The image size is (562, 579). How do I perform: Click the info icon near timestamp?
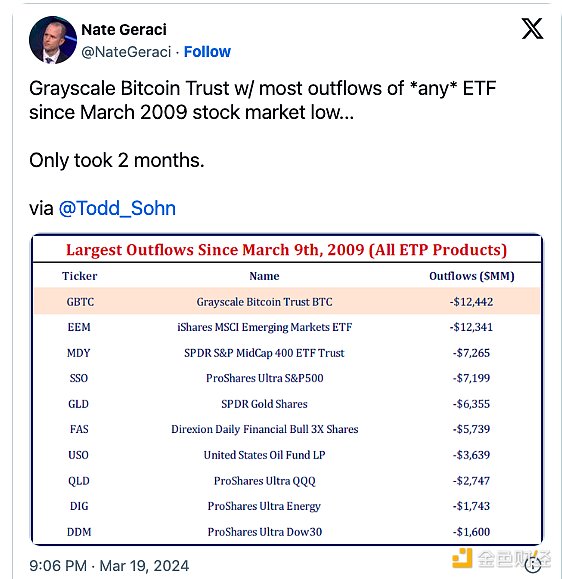533,564
